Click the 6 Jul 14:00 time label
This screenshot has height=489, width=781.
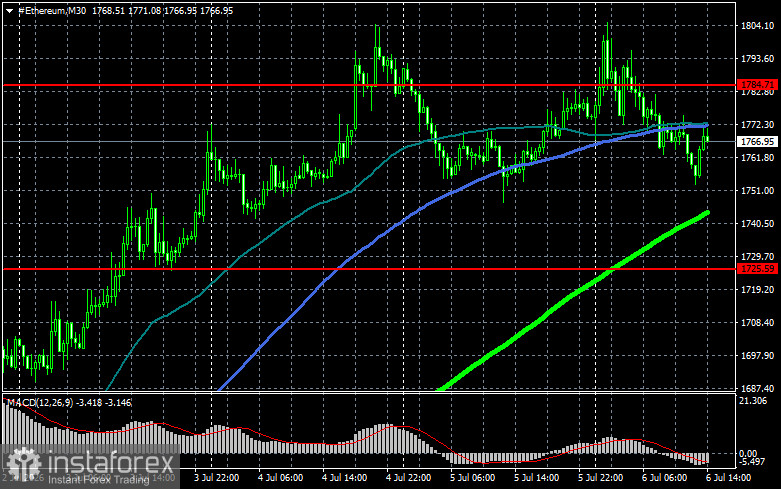click(728, 478)
